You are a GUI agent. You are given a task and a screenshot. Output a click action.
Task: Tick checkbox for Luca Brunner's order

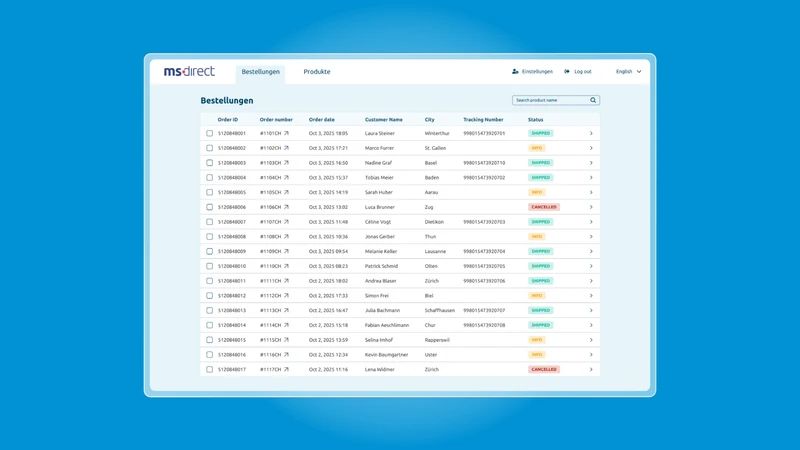(210, 207)
